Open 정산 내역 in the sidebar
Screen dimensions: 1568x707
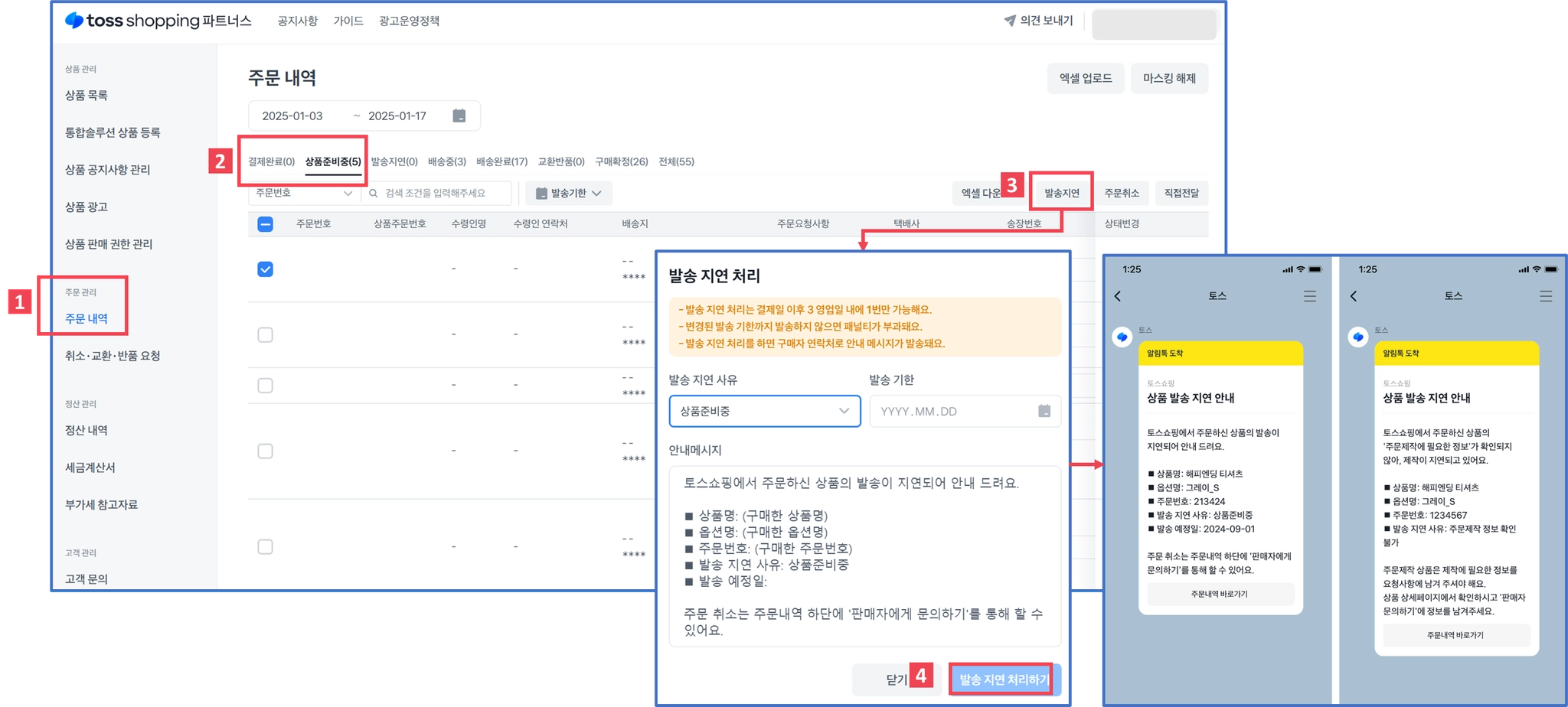(87, 430)
